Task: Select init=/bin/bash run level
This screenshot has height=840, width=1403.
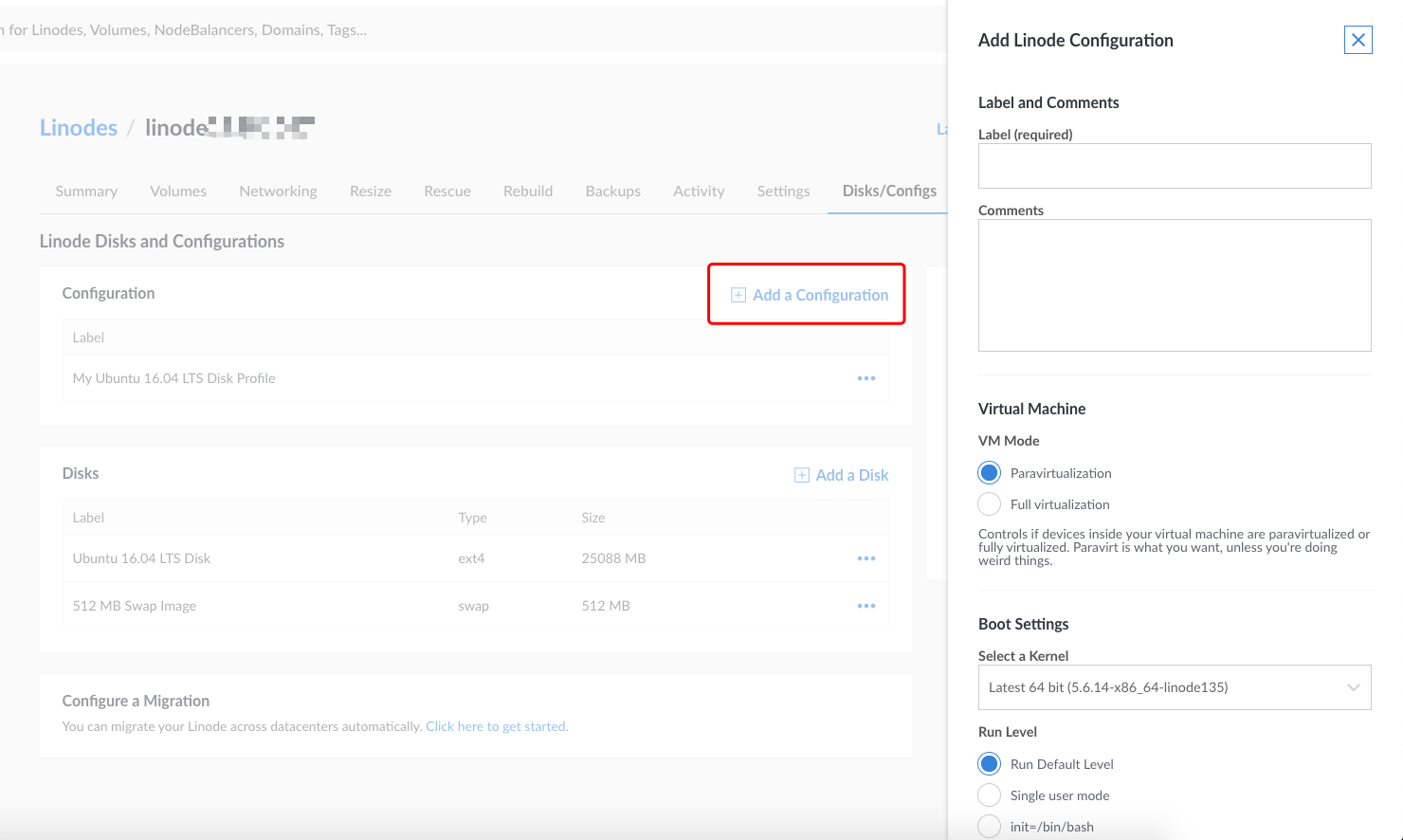Action: click(989, 826)
